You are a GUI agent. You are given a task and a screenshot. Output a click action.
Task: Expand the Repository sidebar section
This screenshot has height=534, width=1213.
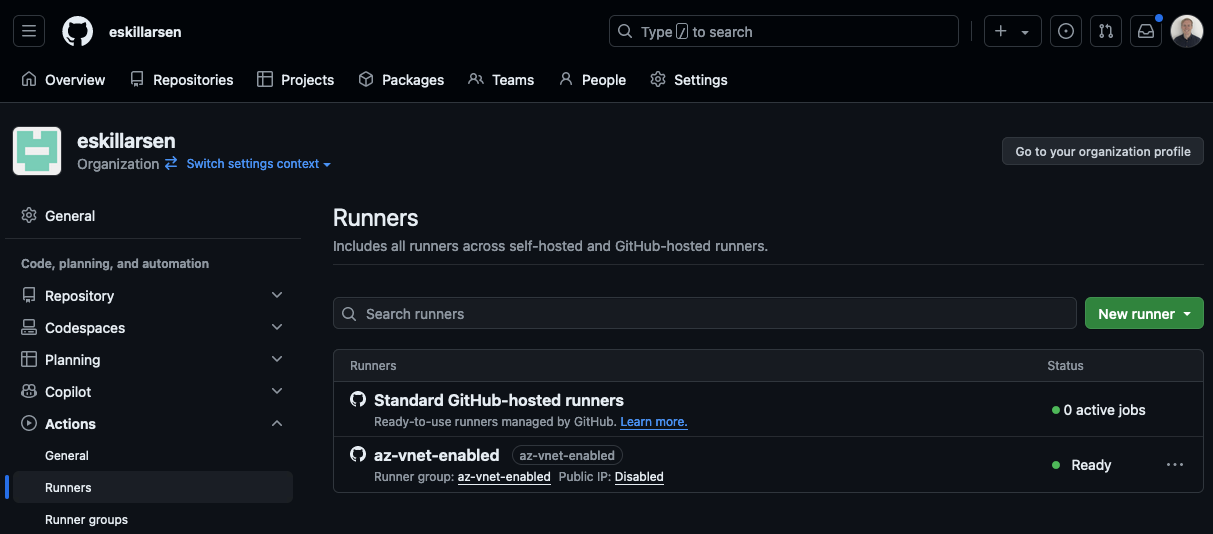tap(153, 296)
